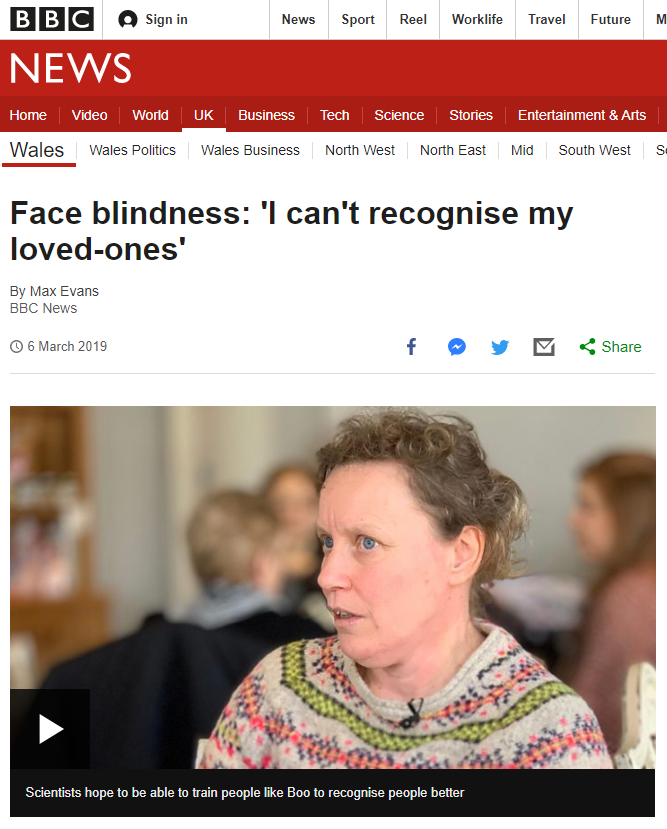The width and height of the screenshot is (667, 829).
Task: Share via Messenger icon
Action: [x=456, y=347]
